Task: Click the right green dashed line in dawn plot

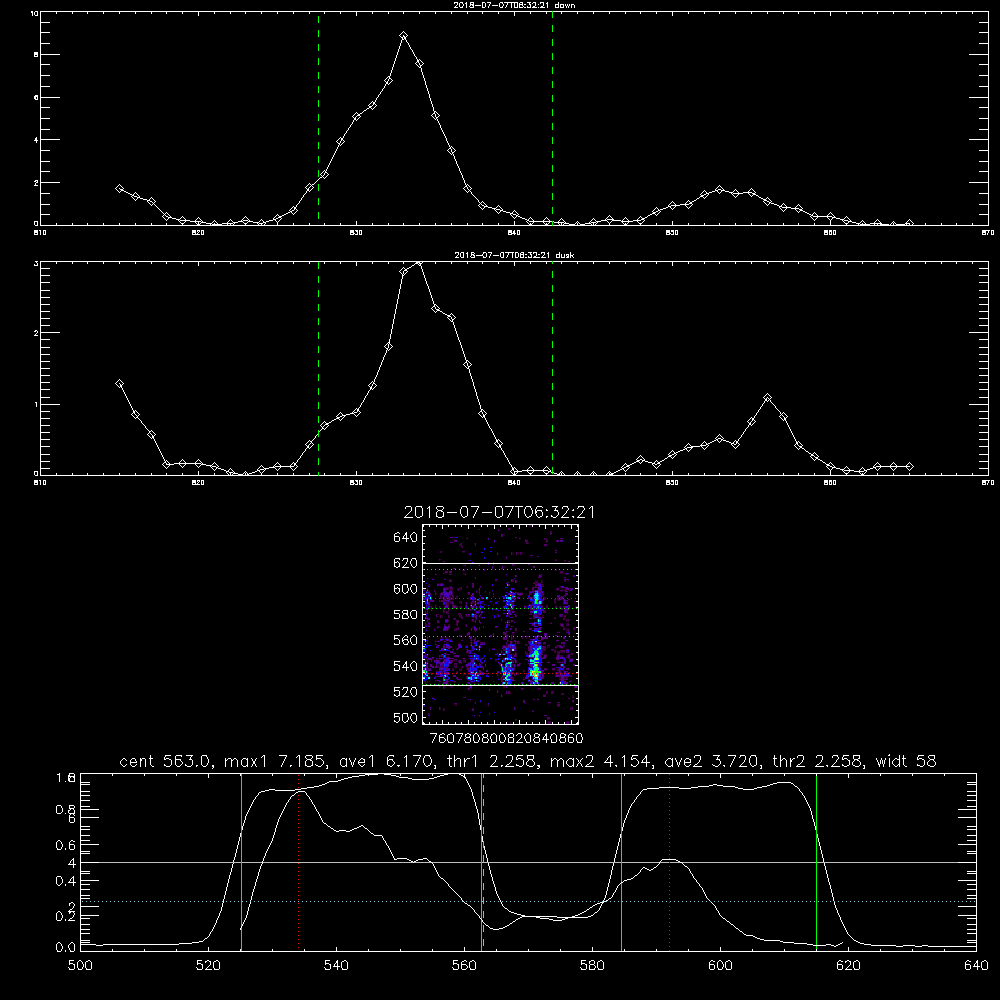Action: pos(552,118)
